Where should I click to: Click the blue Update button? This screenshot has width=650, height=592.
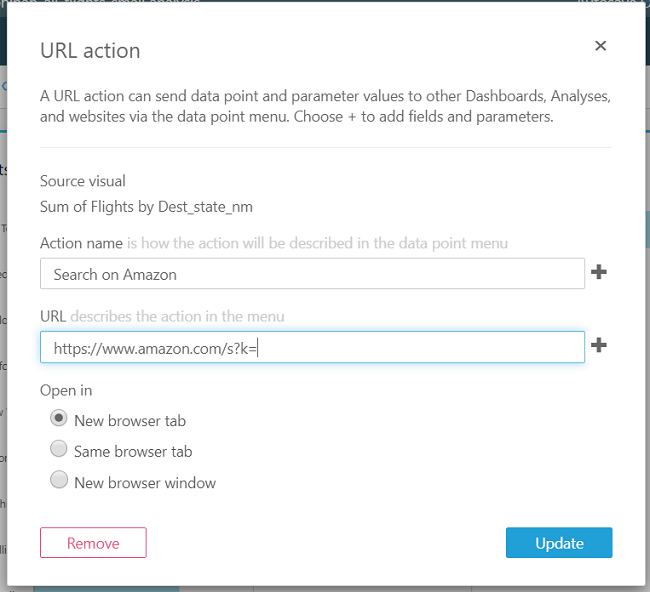(559, 543)
